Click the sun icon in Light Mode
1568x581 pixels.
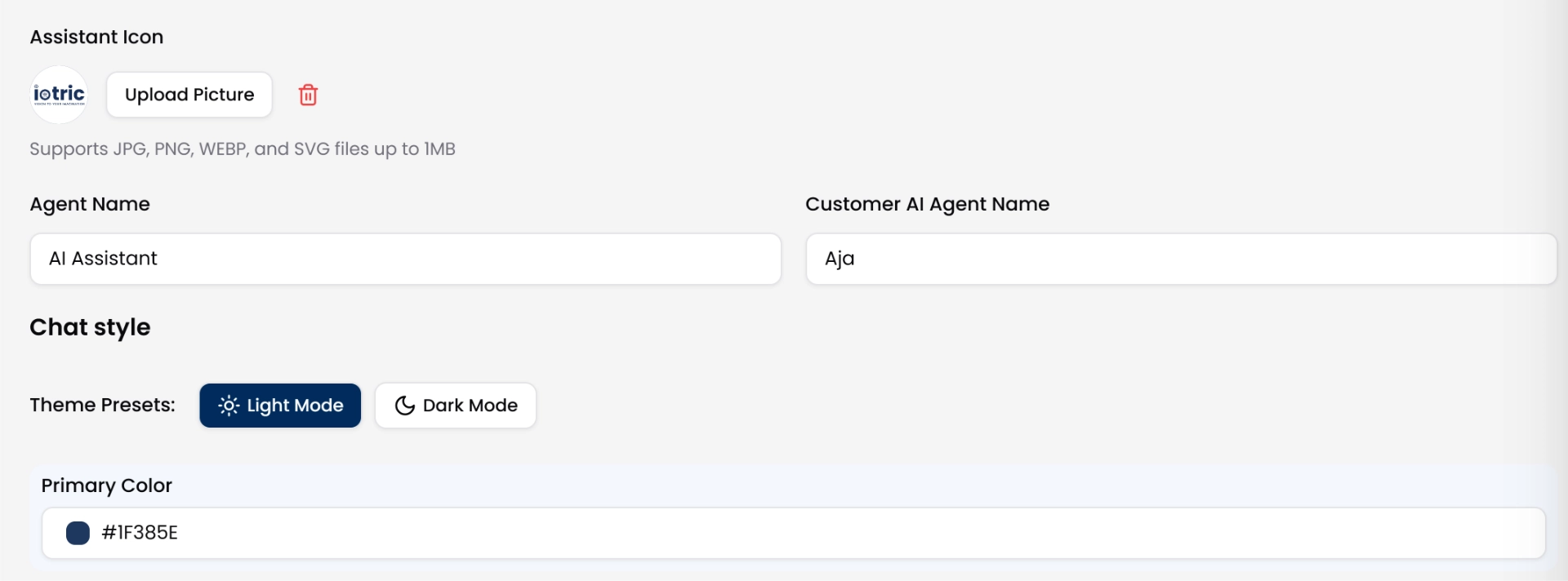tap(229, 406)
